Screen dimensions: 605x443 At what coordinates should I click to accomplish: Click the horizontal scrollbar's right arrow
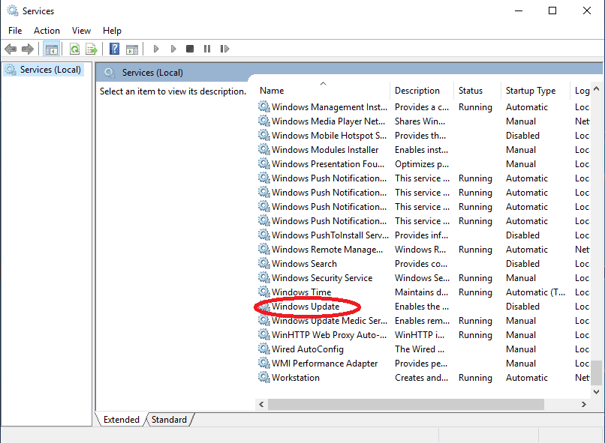(x=585, y=403)
